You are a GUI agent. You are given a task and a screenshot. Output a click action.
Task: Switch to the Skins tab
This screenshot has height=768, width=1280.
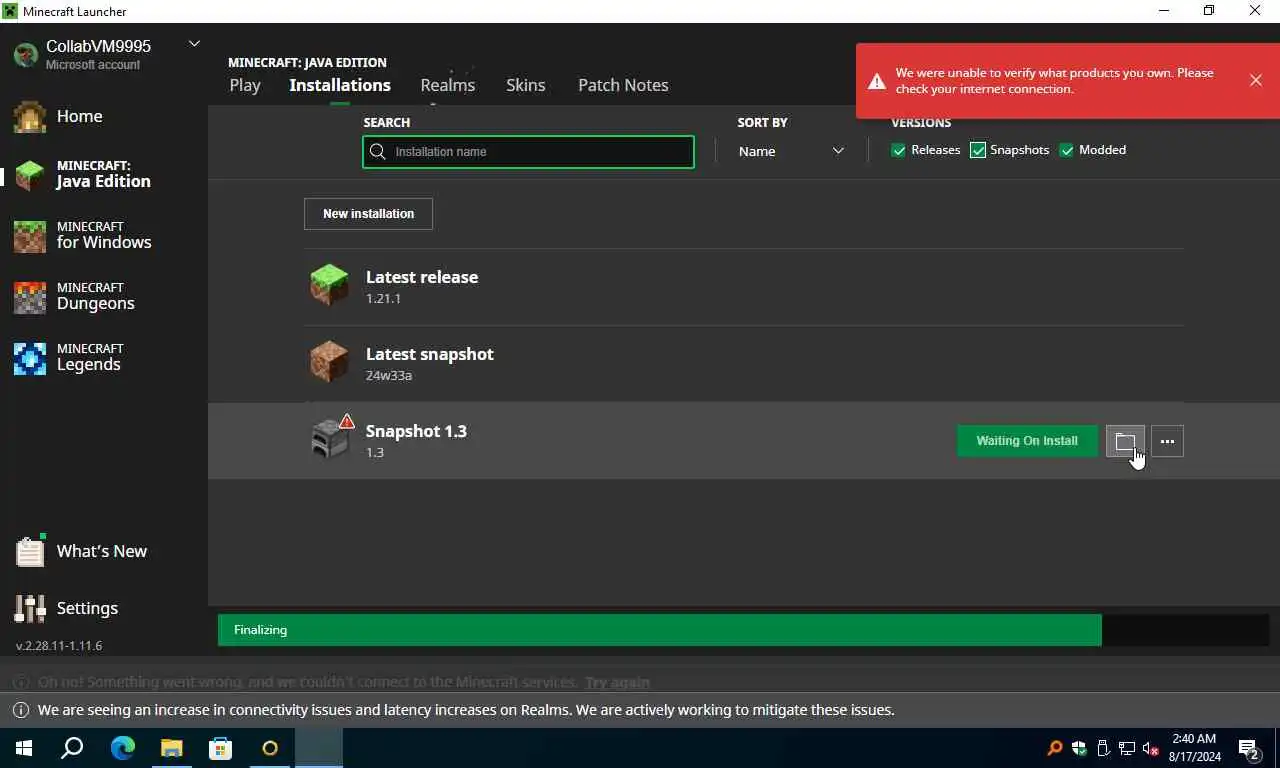(525, 85)
